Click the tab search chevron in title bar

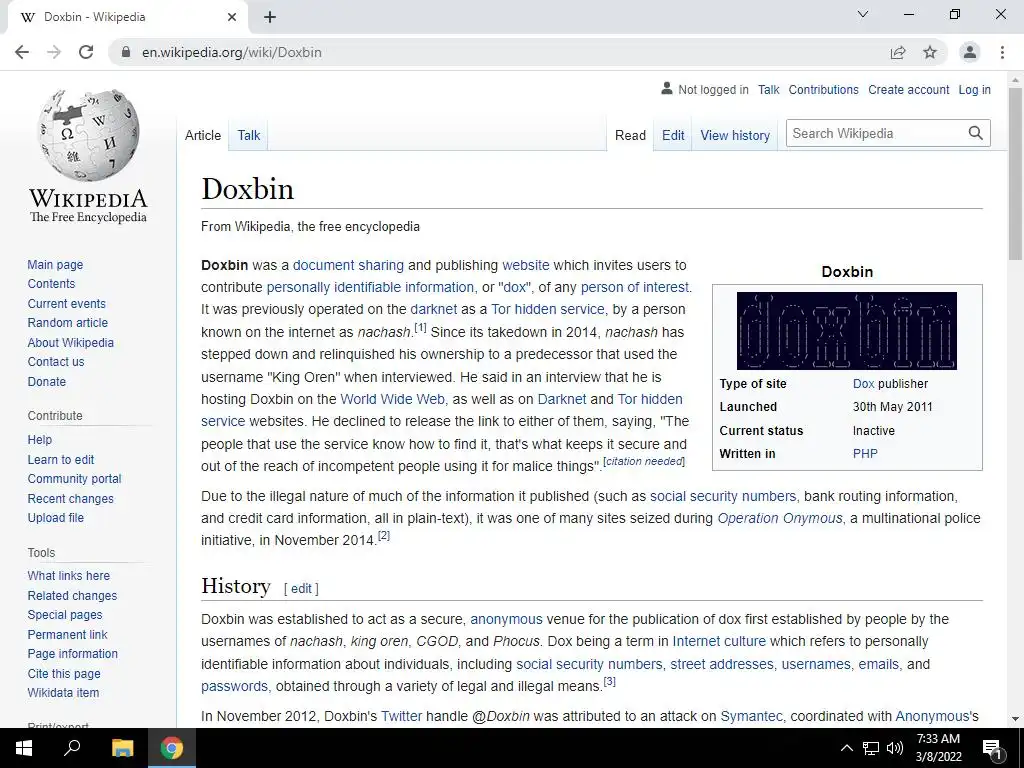coord(863,14)
